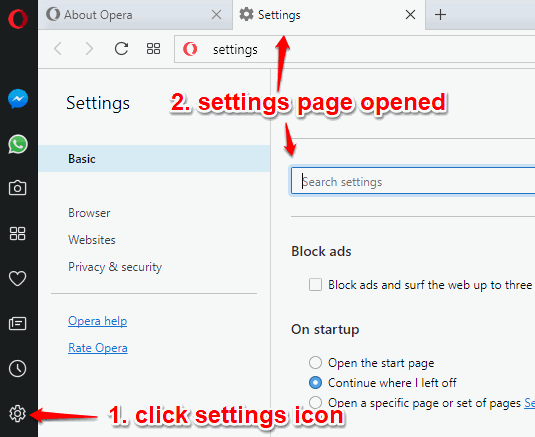Image resolution: width=535 pixels, height=437 pixels.
Task: Enable the Block ads checkbox
Action: [315, 285]
